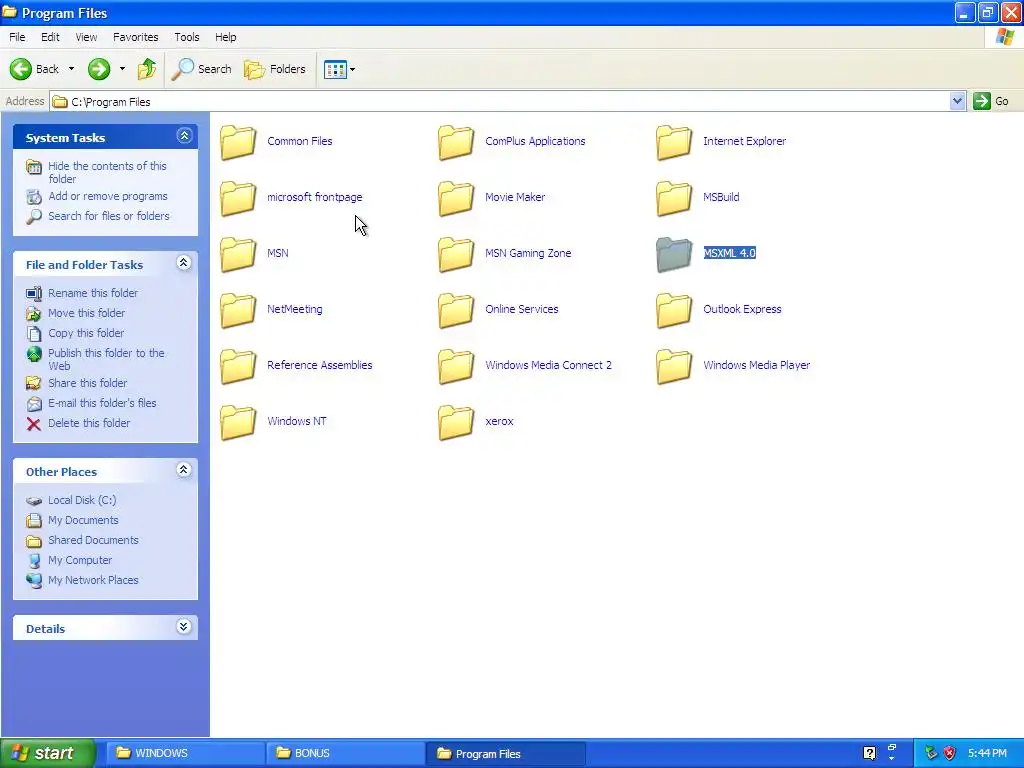Select the Common Files folder icon

(238, 142)
